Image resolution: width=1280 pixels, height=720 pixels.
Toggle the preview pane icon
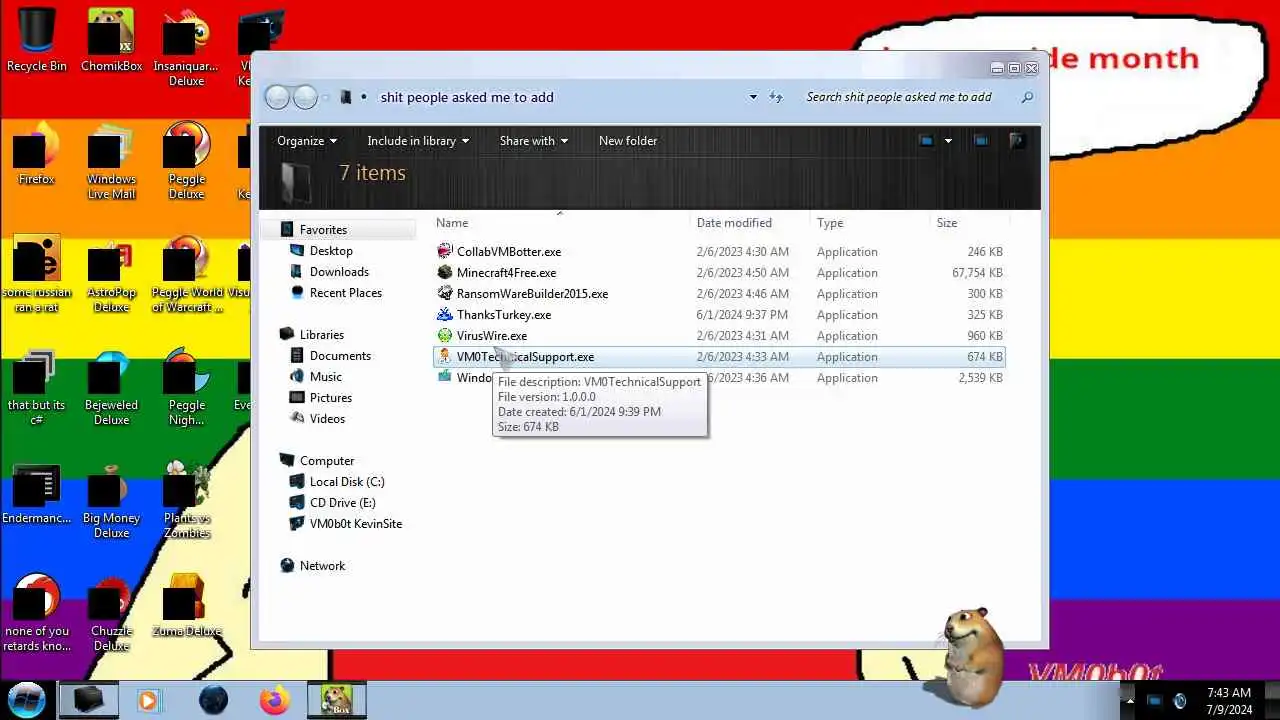point(981,141)
